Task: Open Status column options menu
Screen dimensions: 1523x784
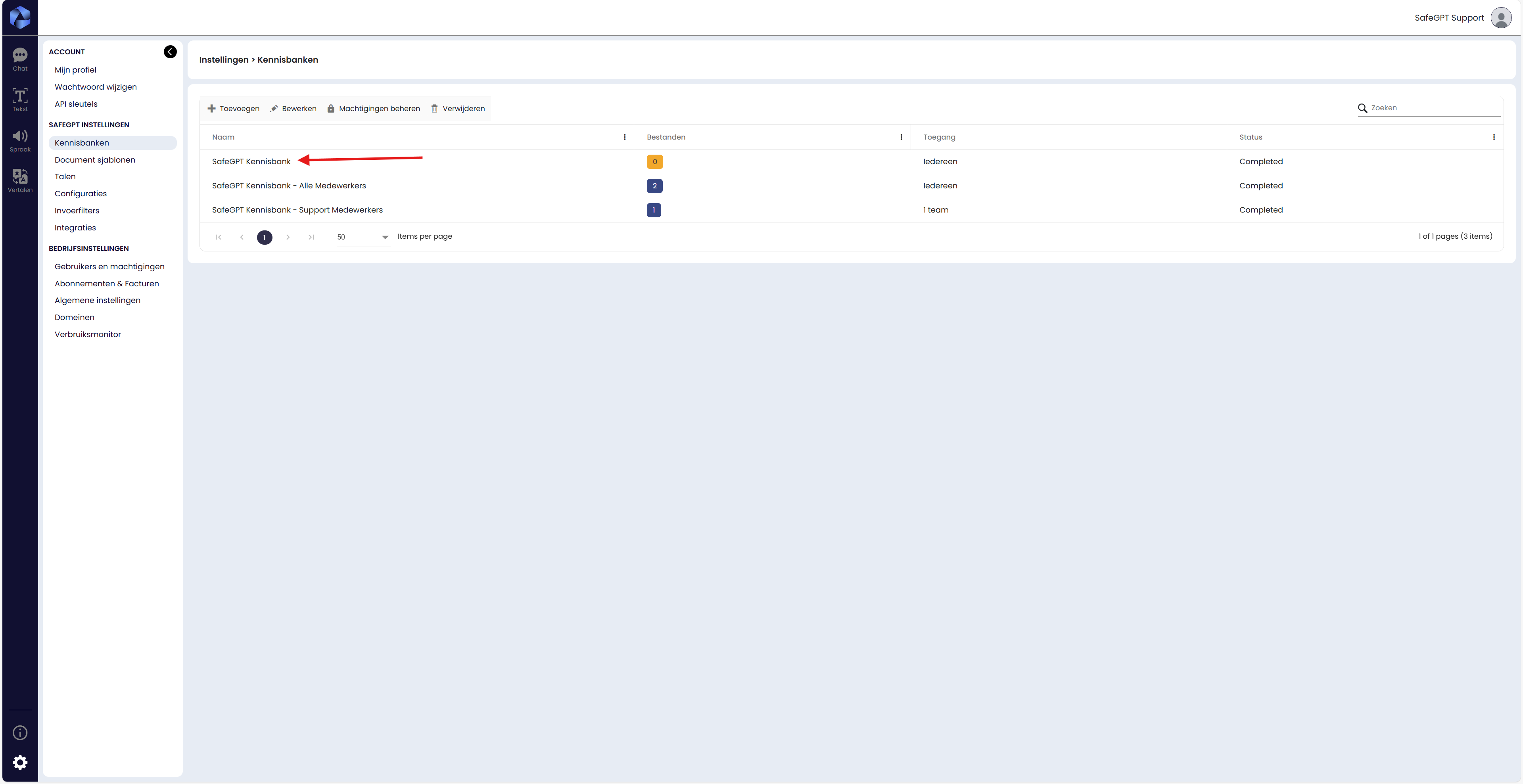Action: [x=1493, y=137]
